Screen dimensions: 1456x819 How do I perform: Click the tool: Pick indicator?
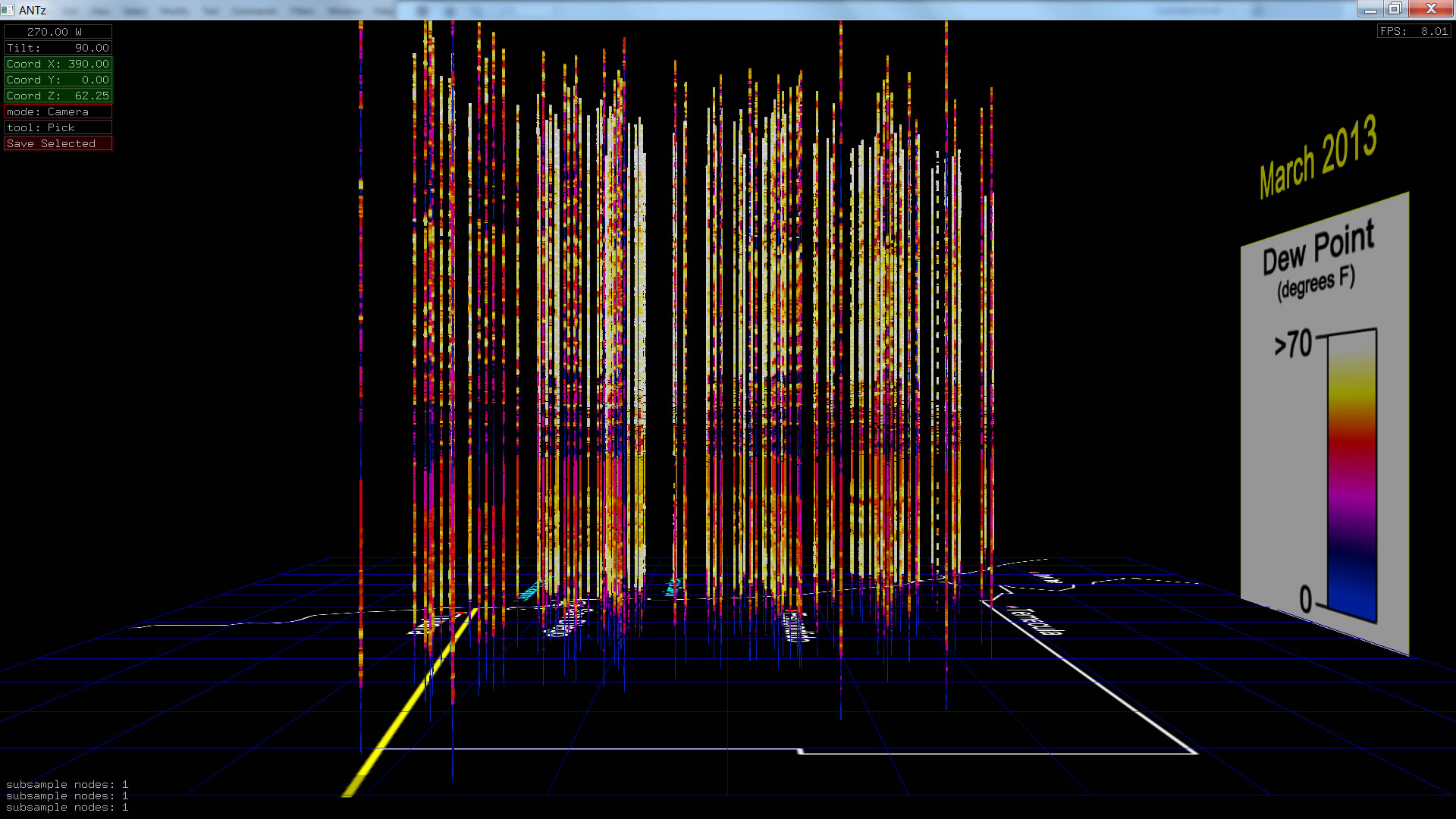pyautogui.click(x=58, y=127)
